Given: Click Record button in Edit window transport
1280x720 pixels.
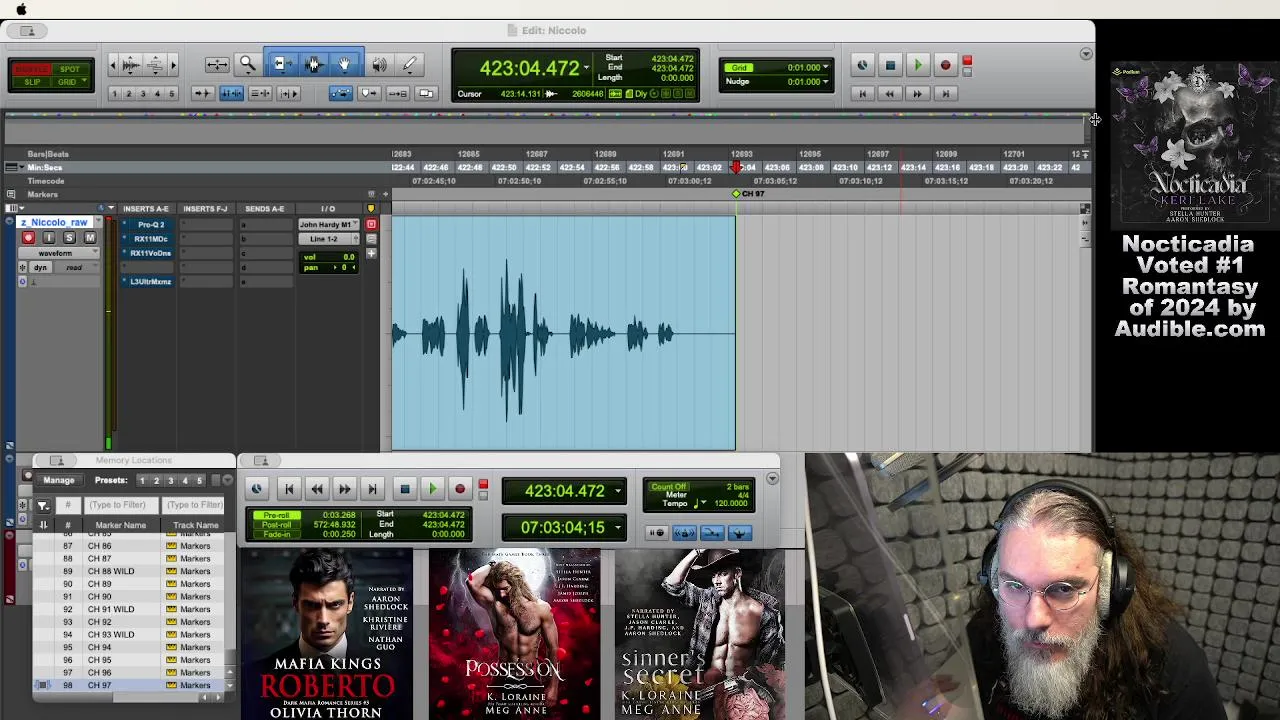Looking at the screenshot, I should pyautogui.click(x=945, y=66).
